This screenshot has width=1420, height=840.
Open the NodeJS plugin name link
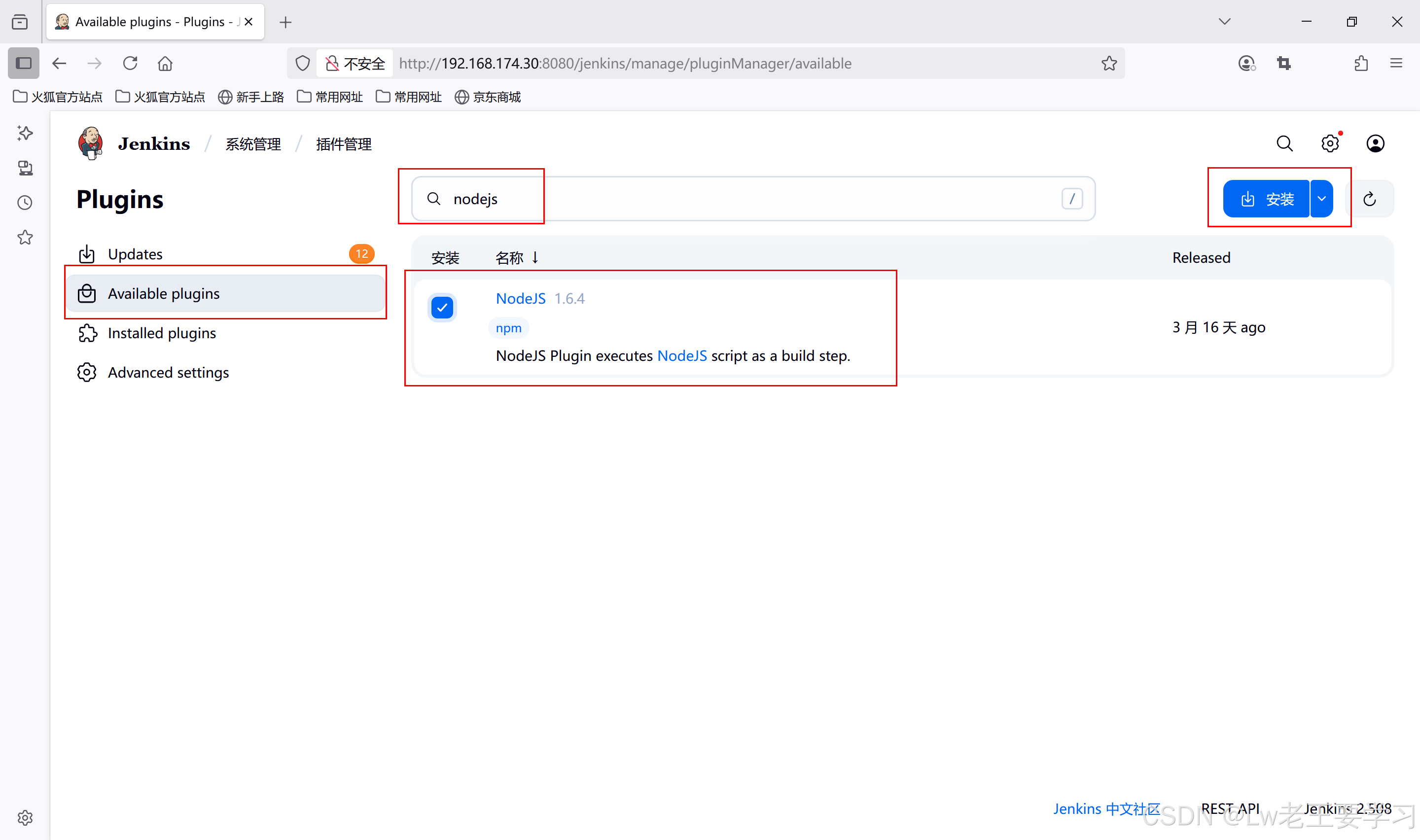(520, 298)
